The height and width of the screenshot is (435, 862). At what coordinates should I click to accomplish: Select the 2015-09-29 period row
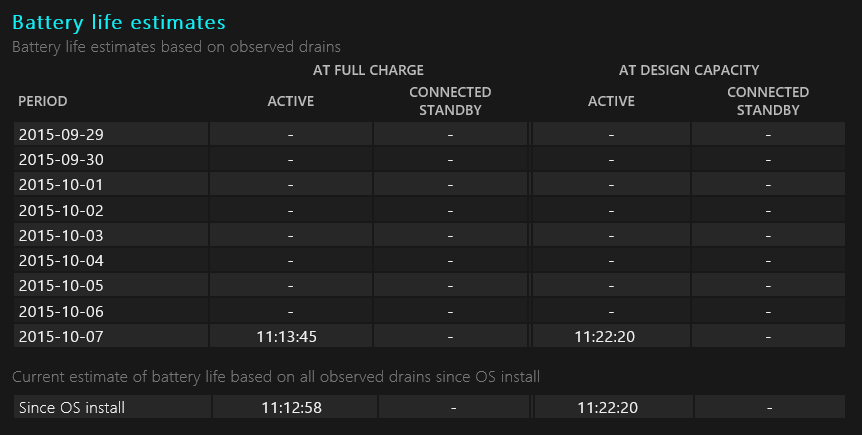[61, 134]
